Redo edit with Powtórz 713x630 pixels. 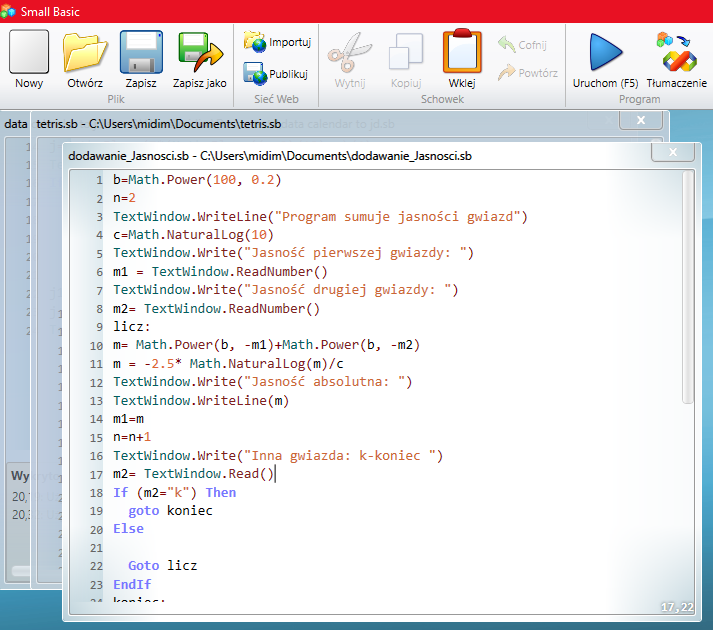527,73
